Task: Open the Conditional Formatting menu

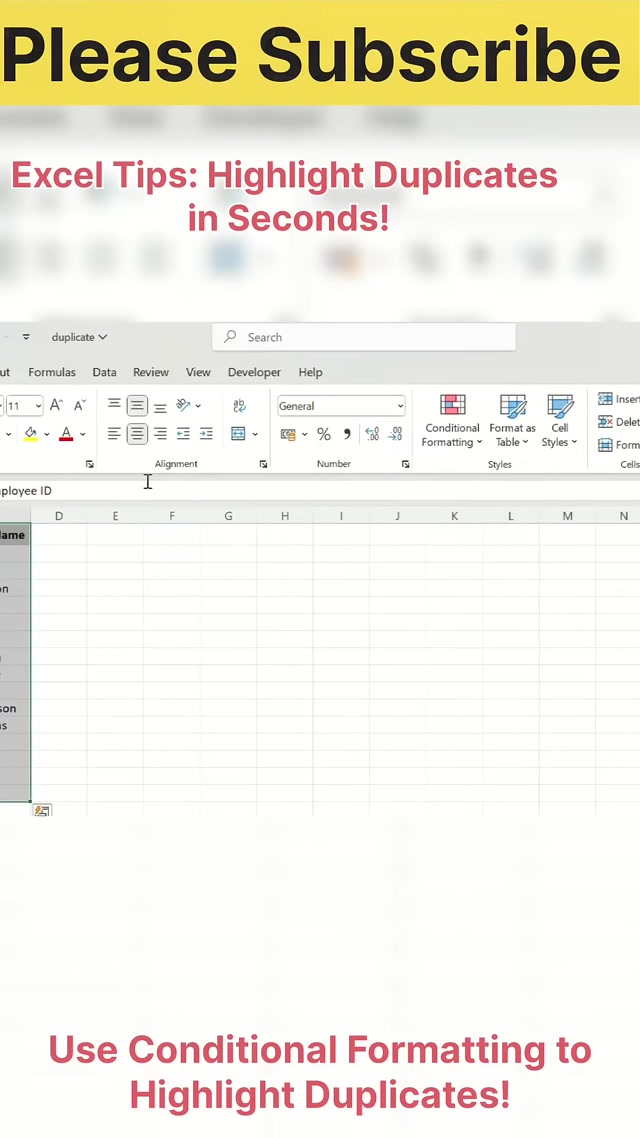Action: (452, 420)
